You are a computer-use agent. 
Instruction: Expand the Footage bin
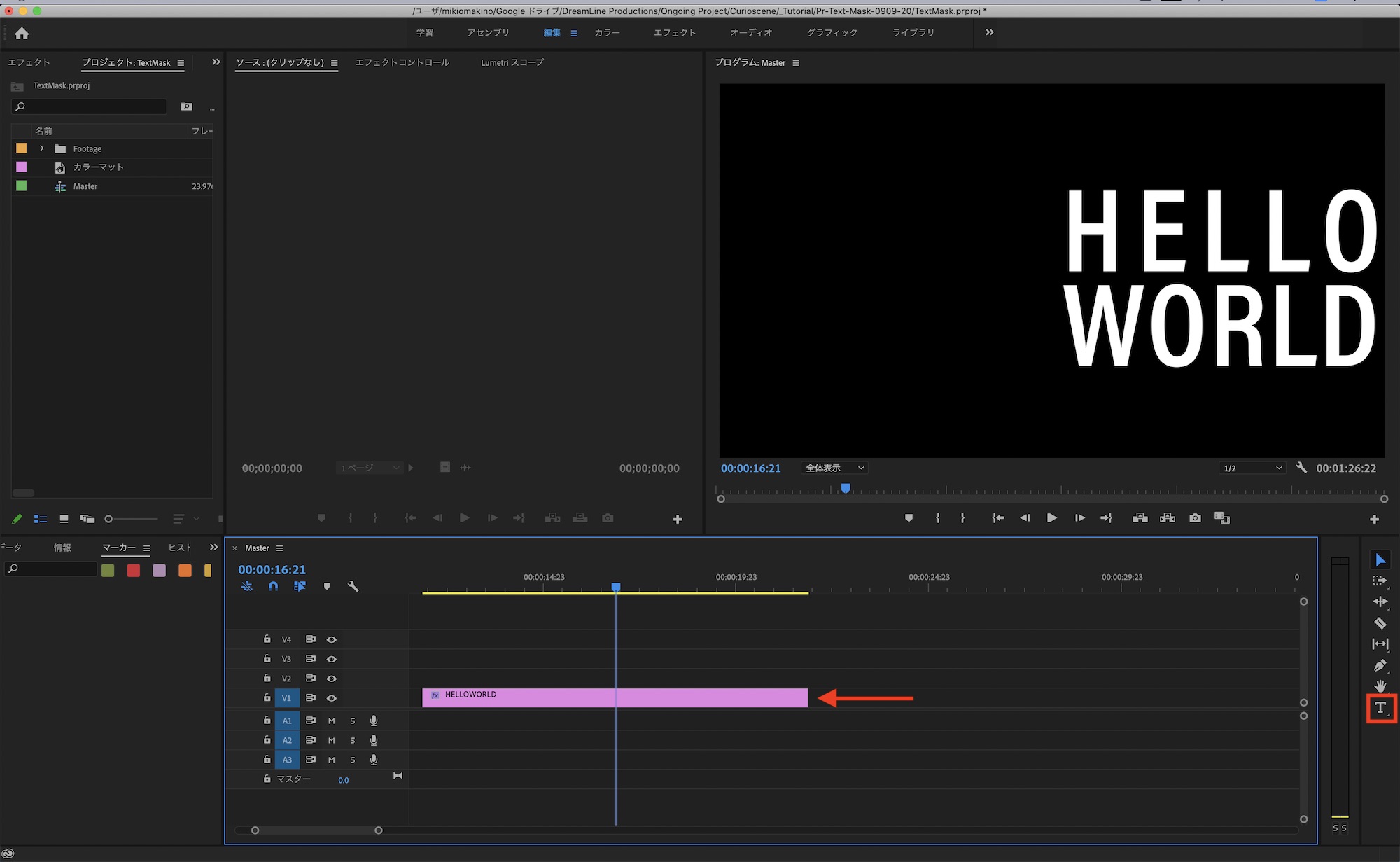point(42,148)
